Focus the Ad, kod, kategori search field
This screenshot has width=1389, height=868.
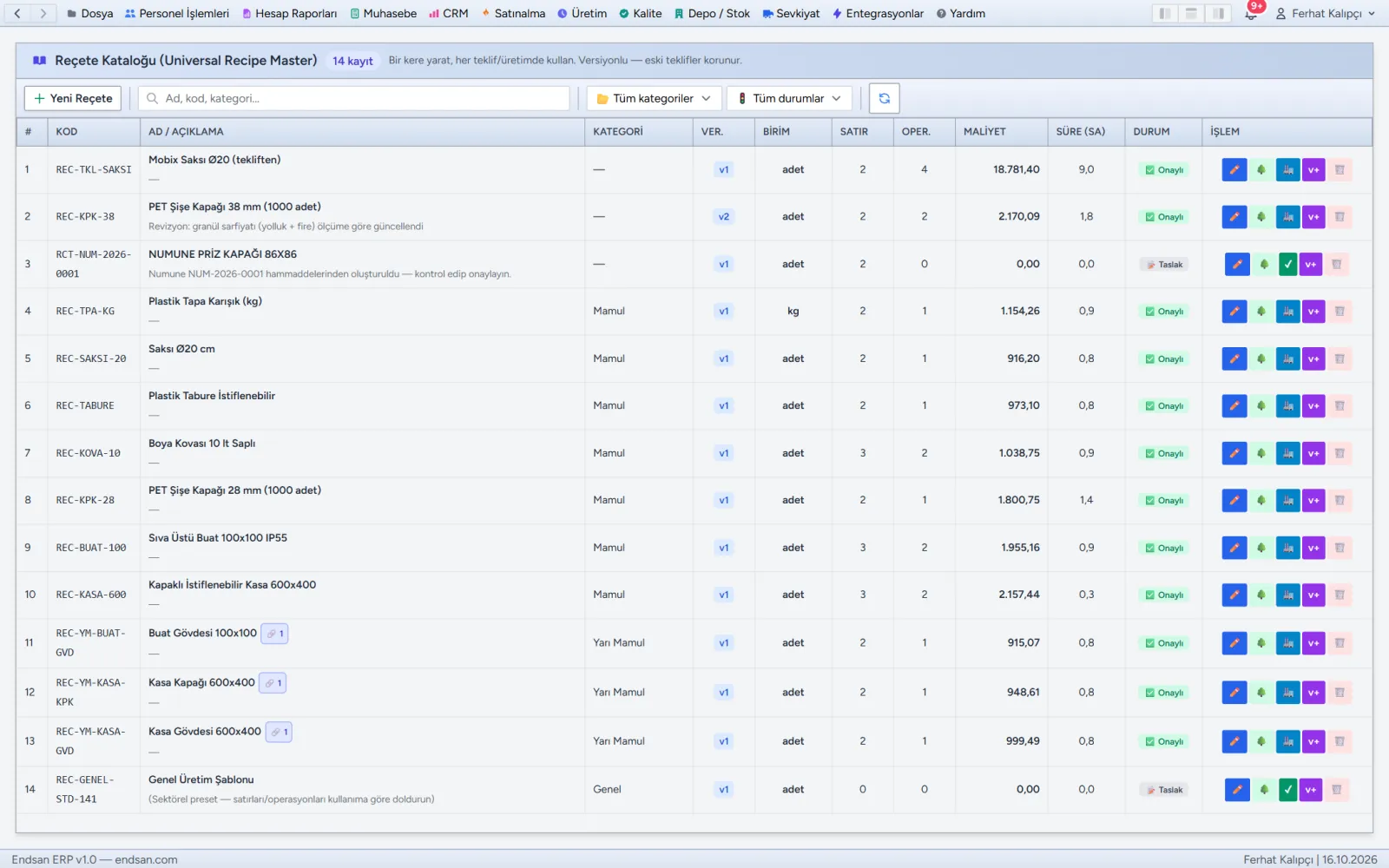tap(354, 98)
